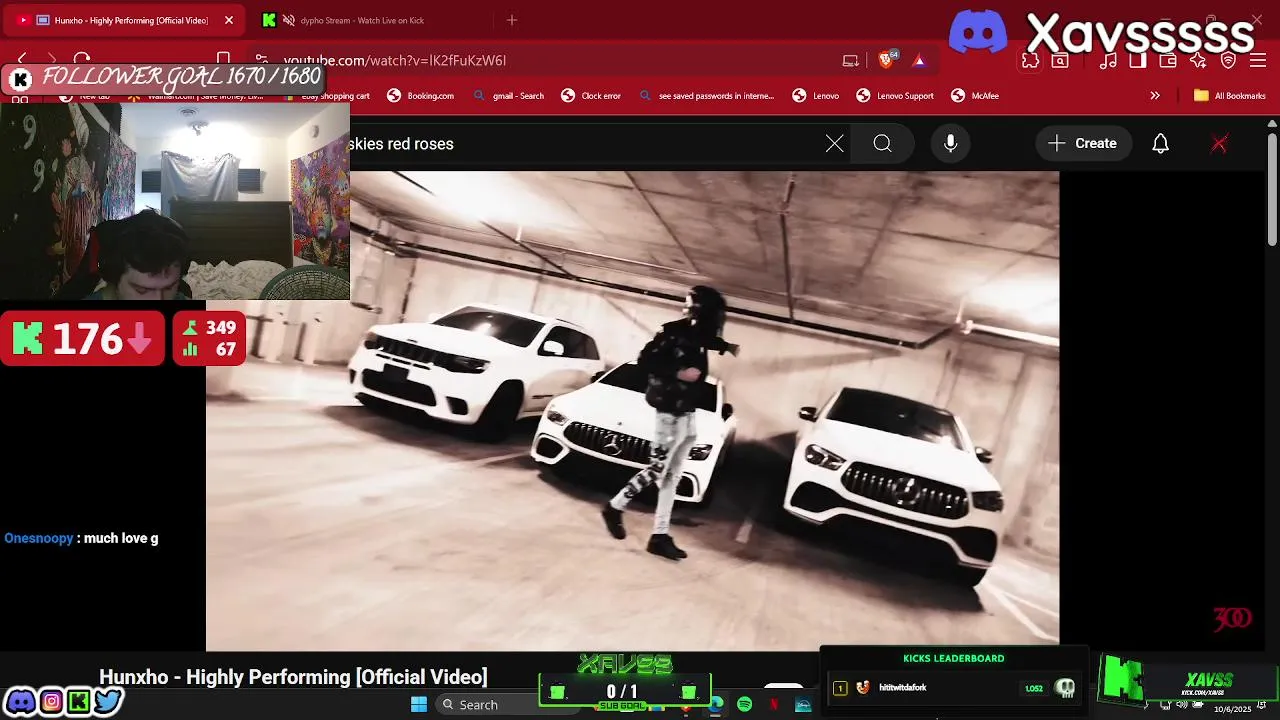Open the eBay shopping cart bookmark
Image resolution: width=1280 pixels, height=720 pixels.
click(x=327, y=96)
